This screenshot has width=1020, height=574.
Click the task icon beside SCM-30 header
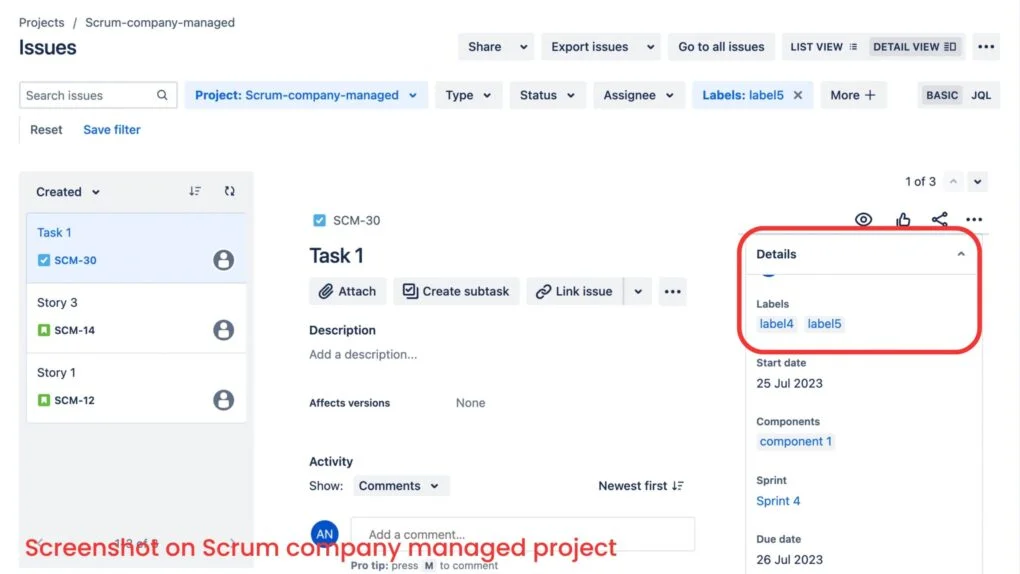point(319,221)
